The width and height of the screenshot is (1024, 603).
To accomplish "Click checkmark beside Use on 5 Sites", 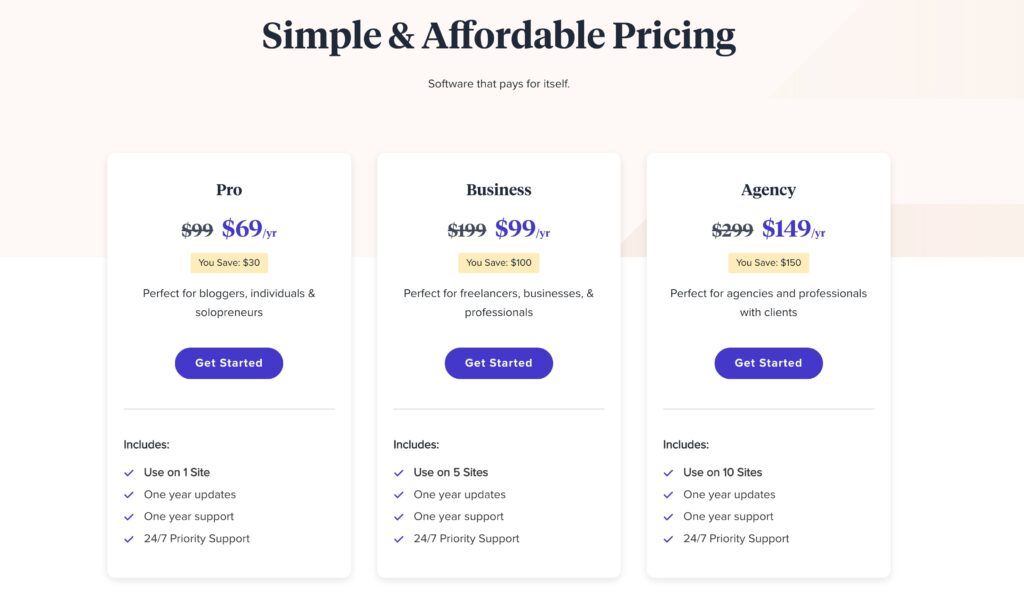I will click(x=398, y=473).
